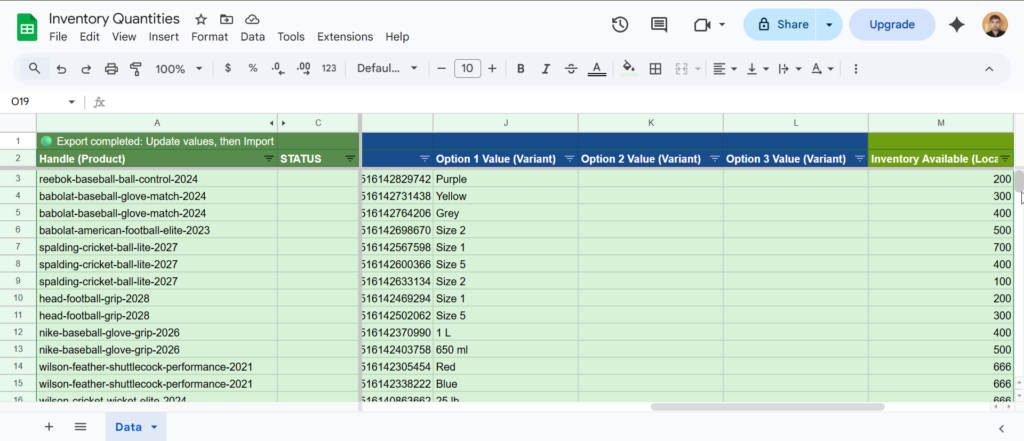
Task: Click the print icon in toolbar
Action: pos(111,69)
